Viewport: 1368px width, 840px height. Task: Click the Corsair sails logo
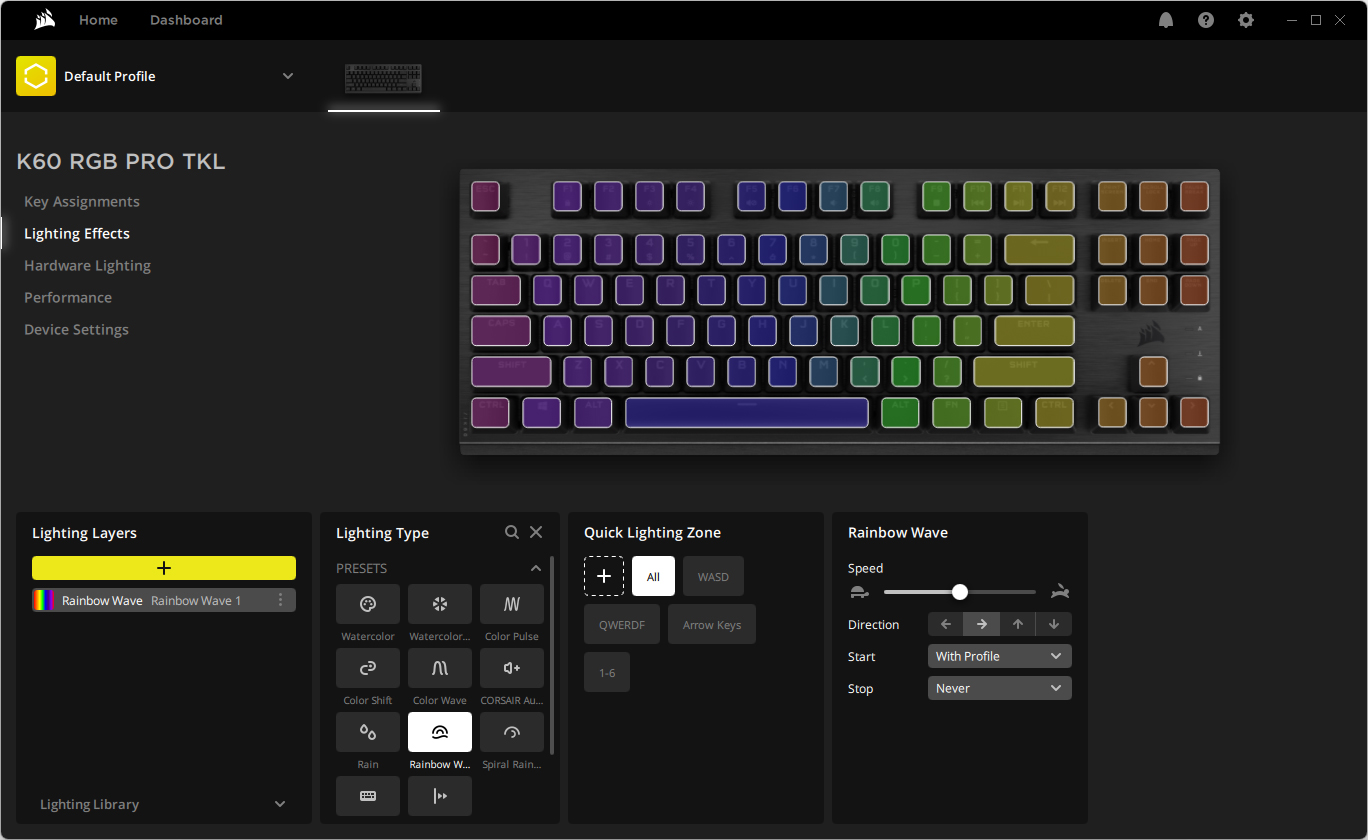44,20
